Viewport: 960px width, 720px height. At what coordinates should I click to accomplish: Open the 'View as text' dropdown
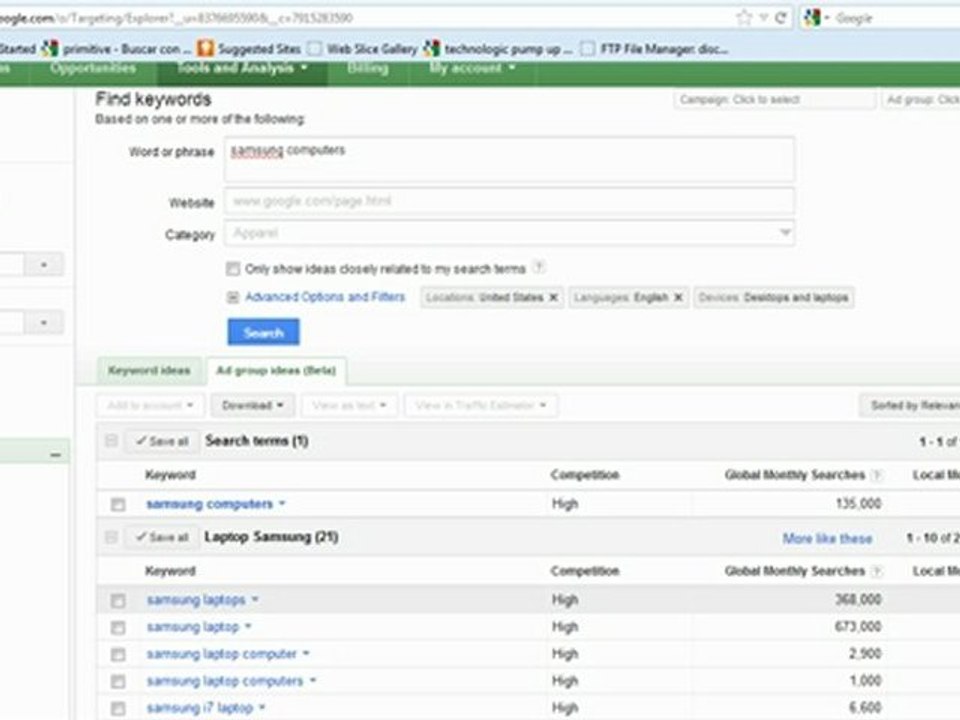348,405
